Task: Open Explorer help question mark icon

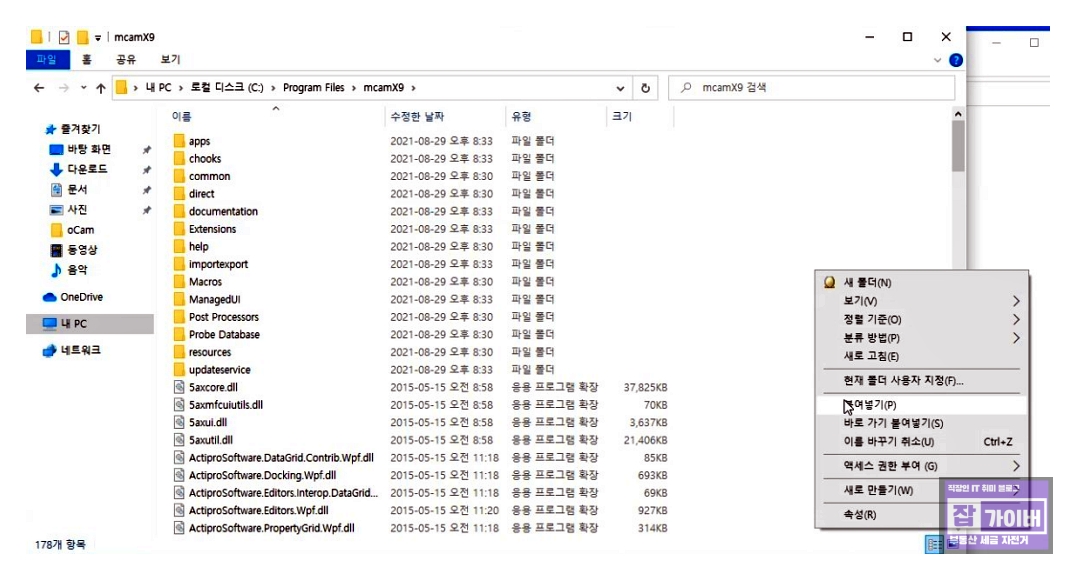Action: pyautogui.click(x=956, y=60)
